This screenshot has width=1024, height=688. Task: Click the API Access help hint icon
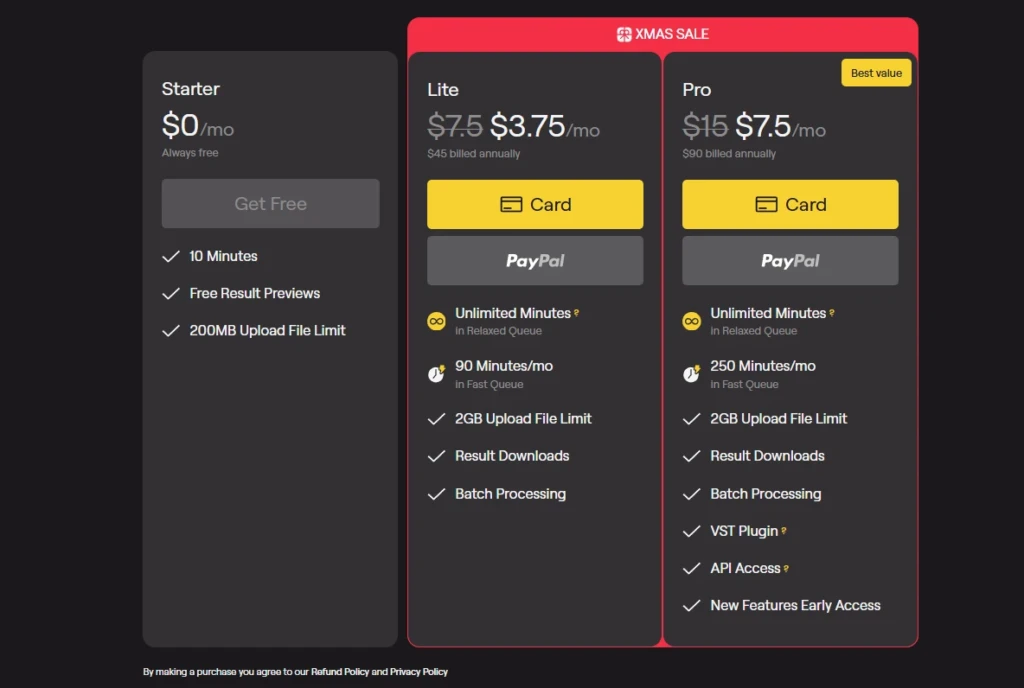pos(786,569)
